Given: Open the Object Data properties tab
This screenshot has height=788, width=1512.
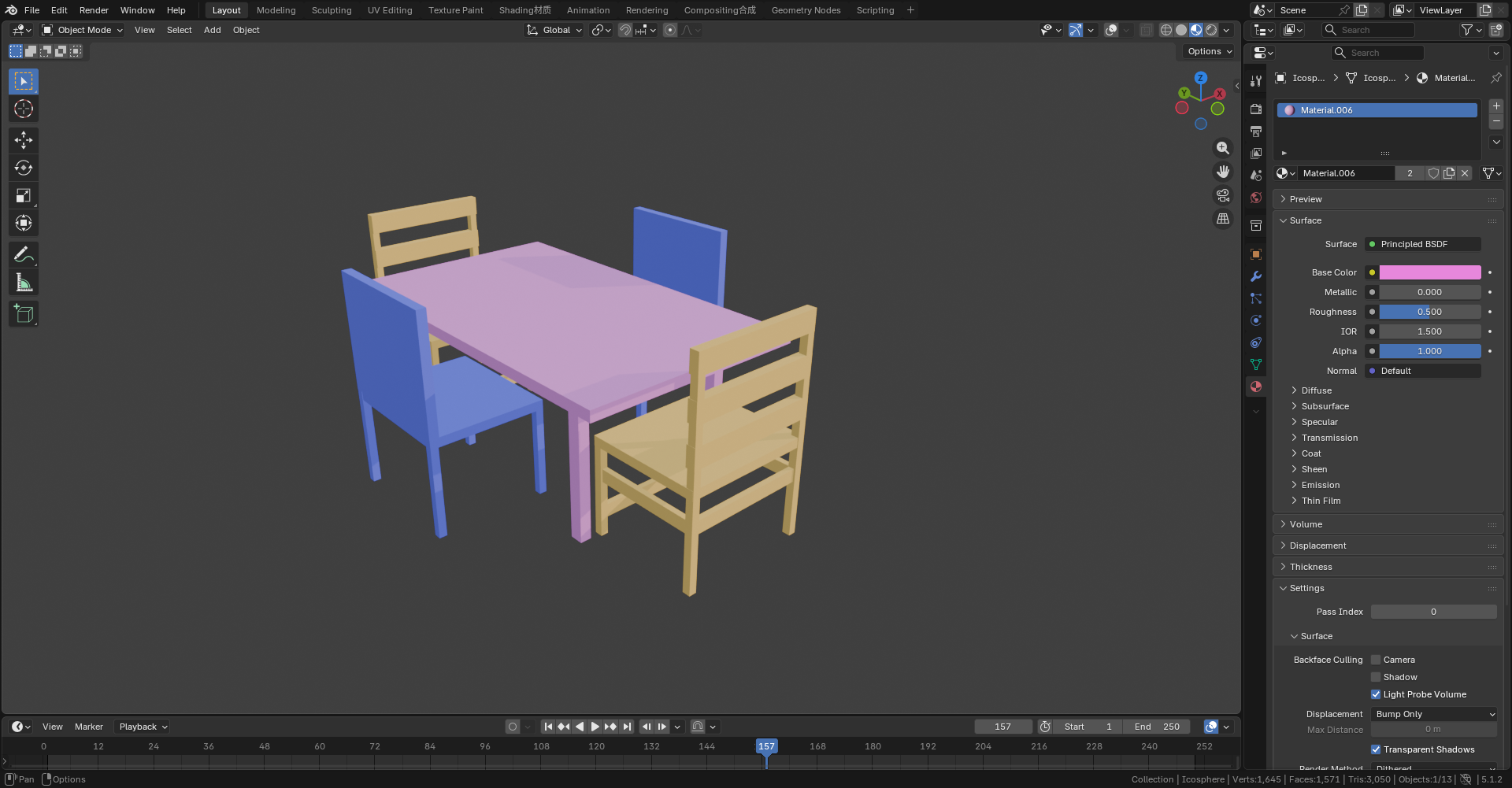Looking at the screenshot, I should point(1256,364).
